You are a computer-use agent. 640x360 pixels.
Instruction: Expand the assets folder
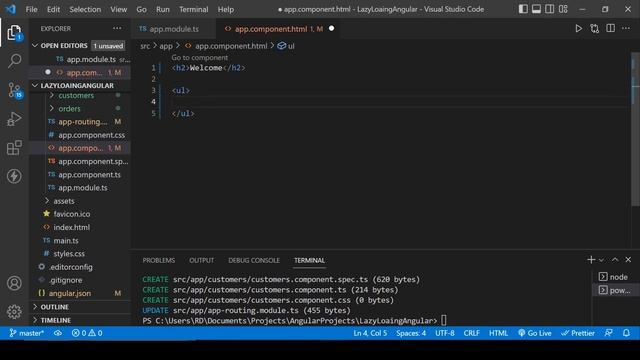pos(64,201)
